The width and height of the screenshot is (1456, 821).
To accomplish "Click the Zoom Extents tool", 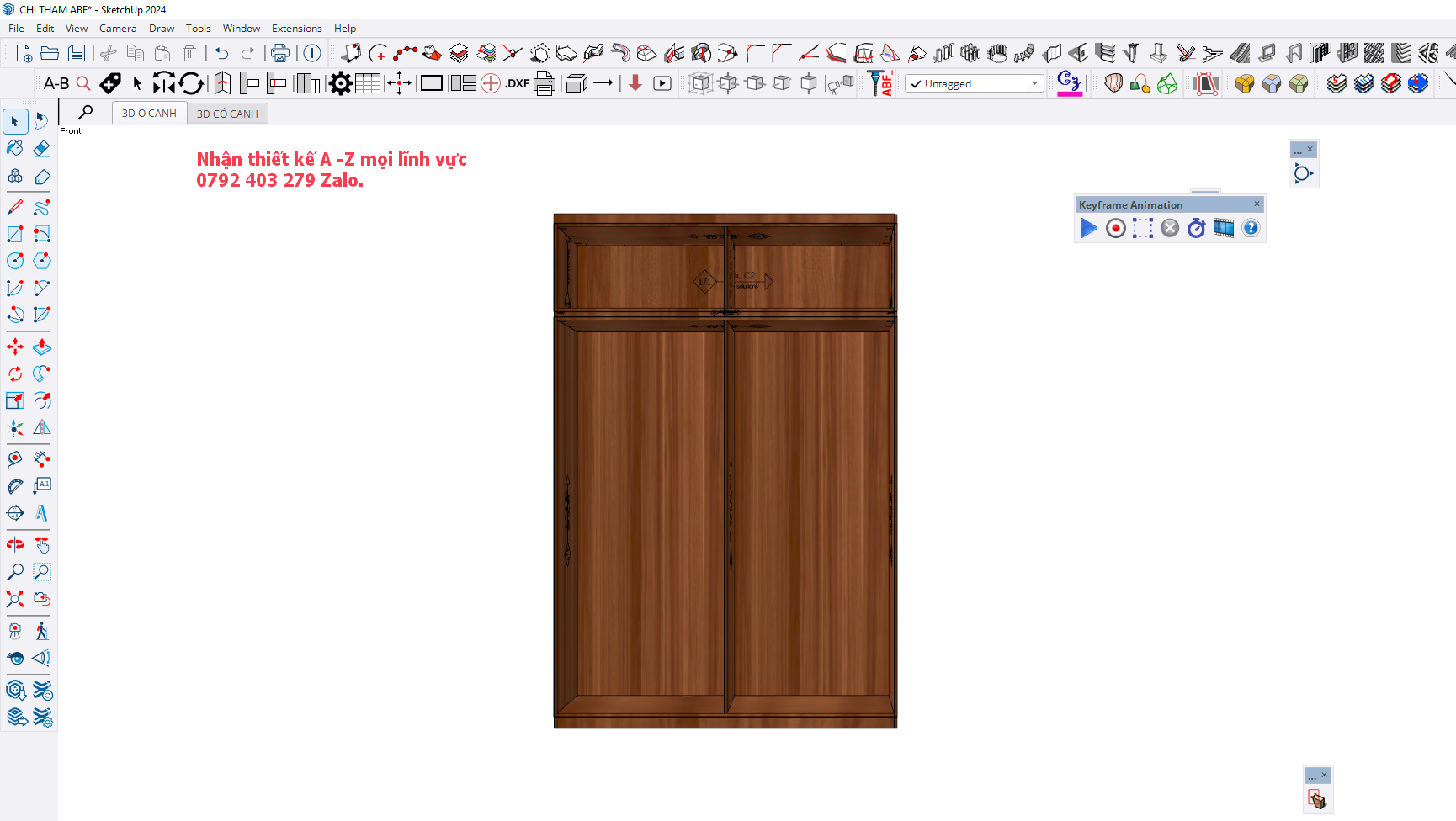I will point(15,599).
